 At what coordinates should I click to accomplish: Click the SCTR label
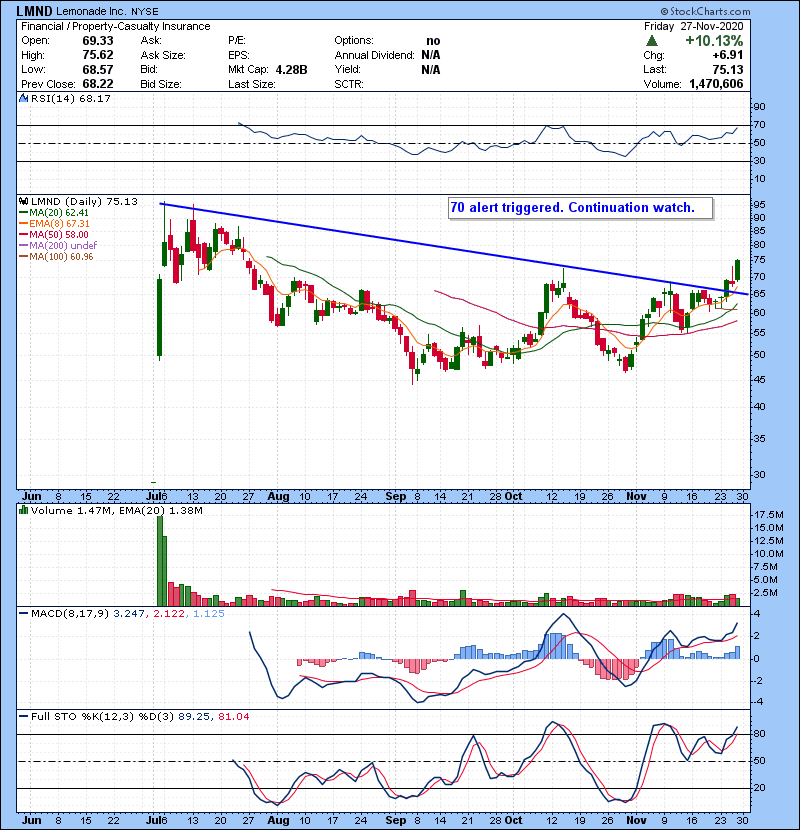tap(349, 84)
